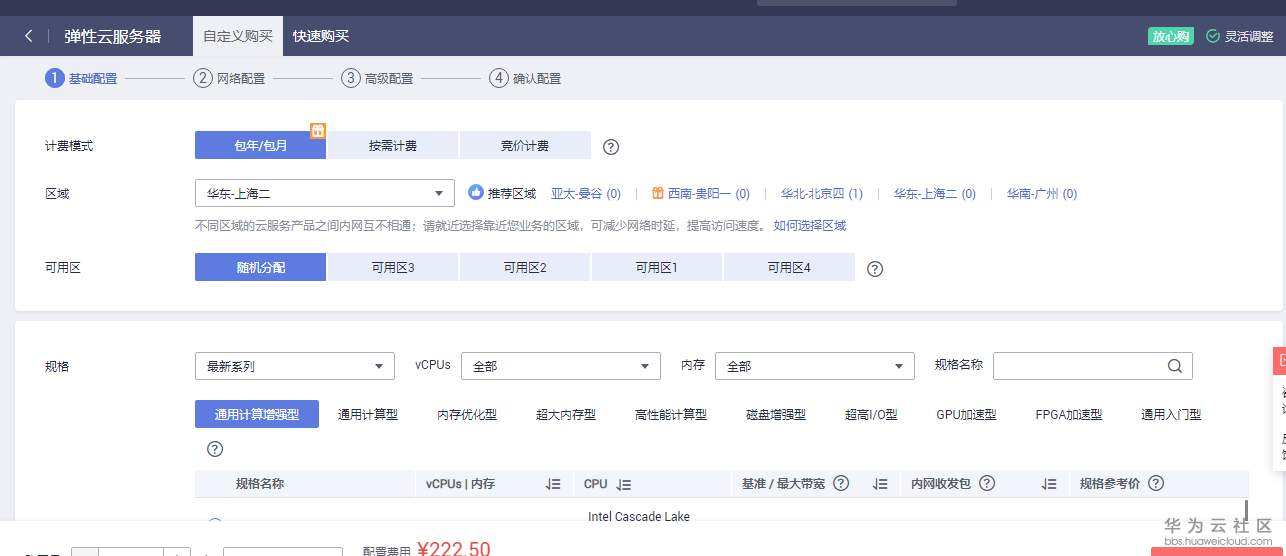Click the 华南-广州 (0) region link
This screenshot has width=1286, height=556.
(x=1042, y=194)
